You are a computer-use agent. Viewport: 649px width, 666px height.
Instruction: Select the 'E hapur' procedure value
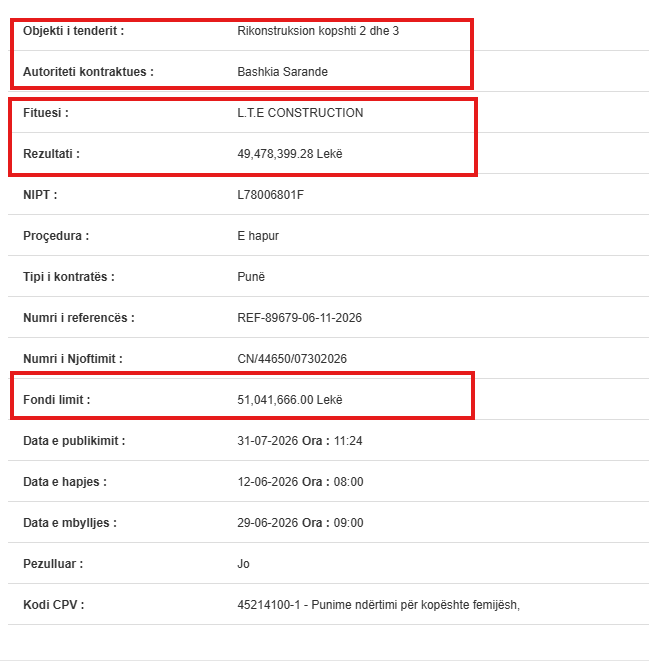[258, 236]
